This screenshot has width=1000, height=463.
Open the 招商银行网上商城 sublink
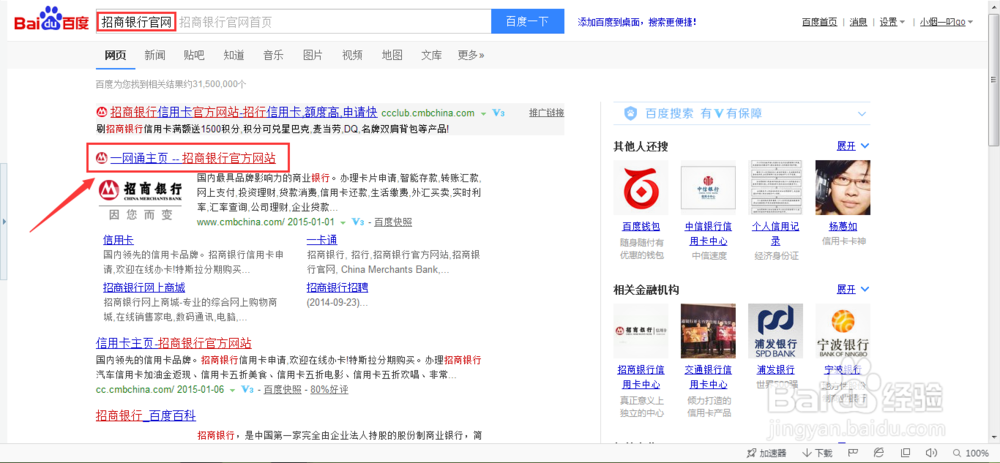(x=144, y=287)
